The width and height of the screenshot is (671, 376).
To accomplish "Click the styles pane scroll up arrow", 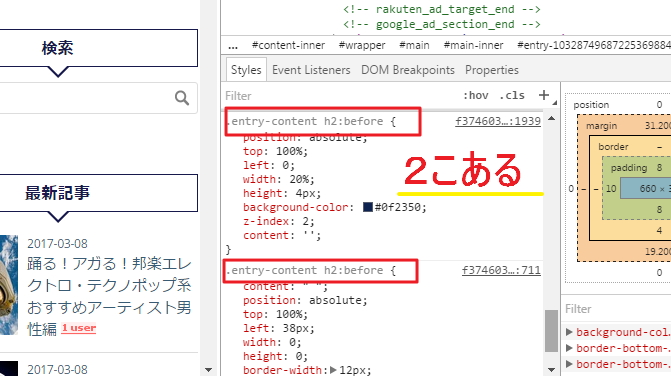I will click(x=551, y=118).
